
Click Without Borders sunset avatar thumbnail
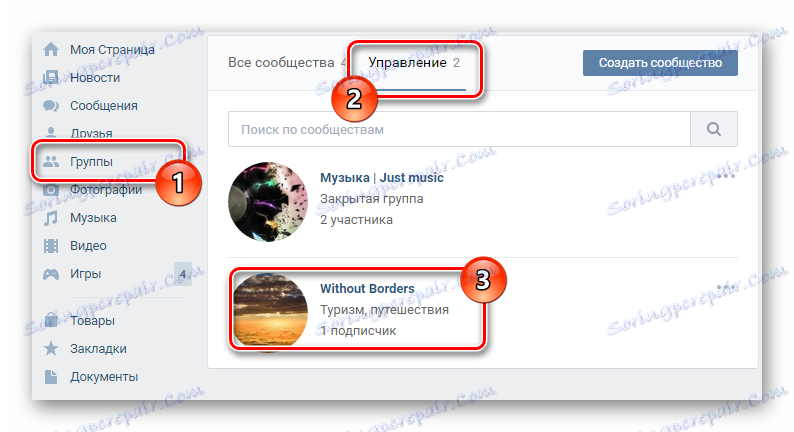(268, 310)
